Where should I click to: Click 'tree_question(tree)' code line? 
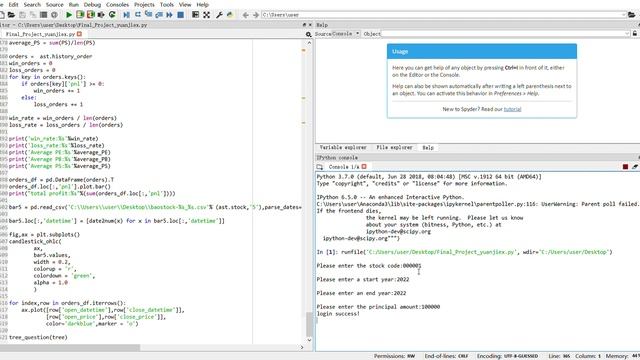pos(38,337)
